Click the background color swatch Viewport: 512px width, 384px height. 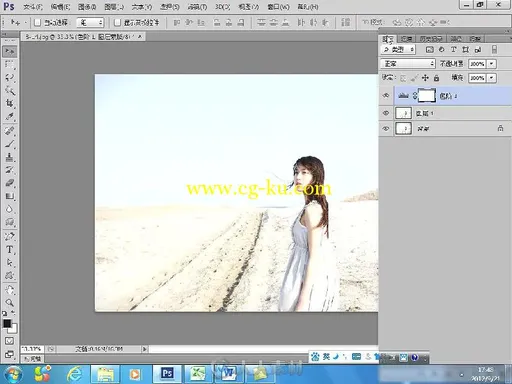[x=13, y=329]
